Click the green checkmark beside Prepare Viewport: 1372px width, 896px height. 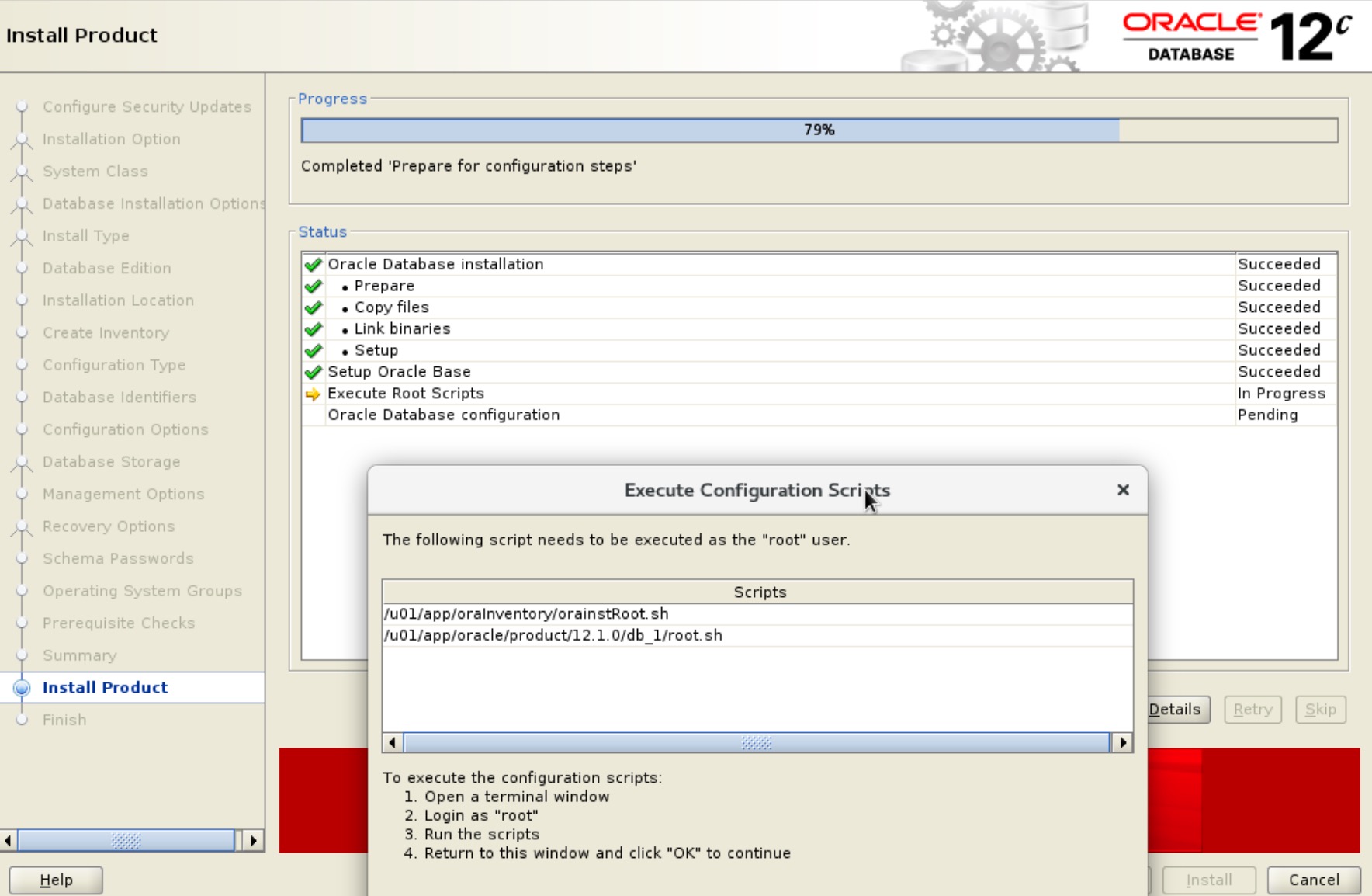tap(314, 287)
